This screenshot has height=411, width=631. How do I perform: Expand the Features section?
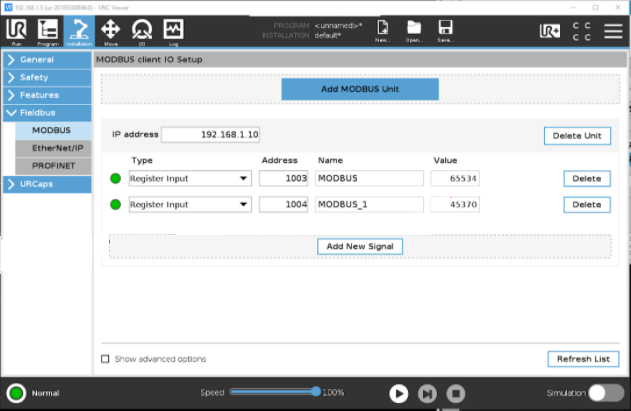[x=47, y=95]
